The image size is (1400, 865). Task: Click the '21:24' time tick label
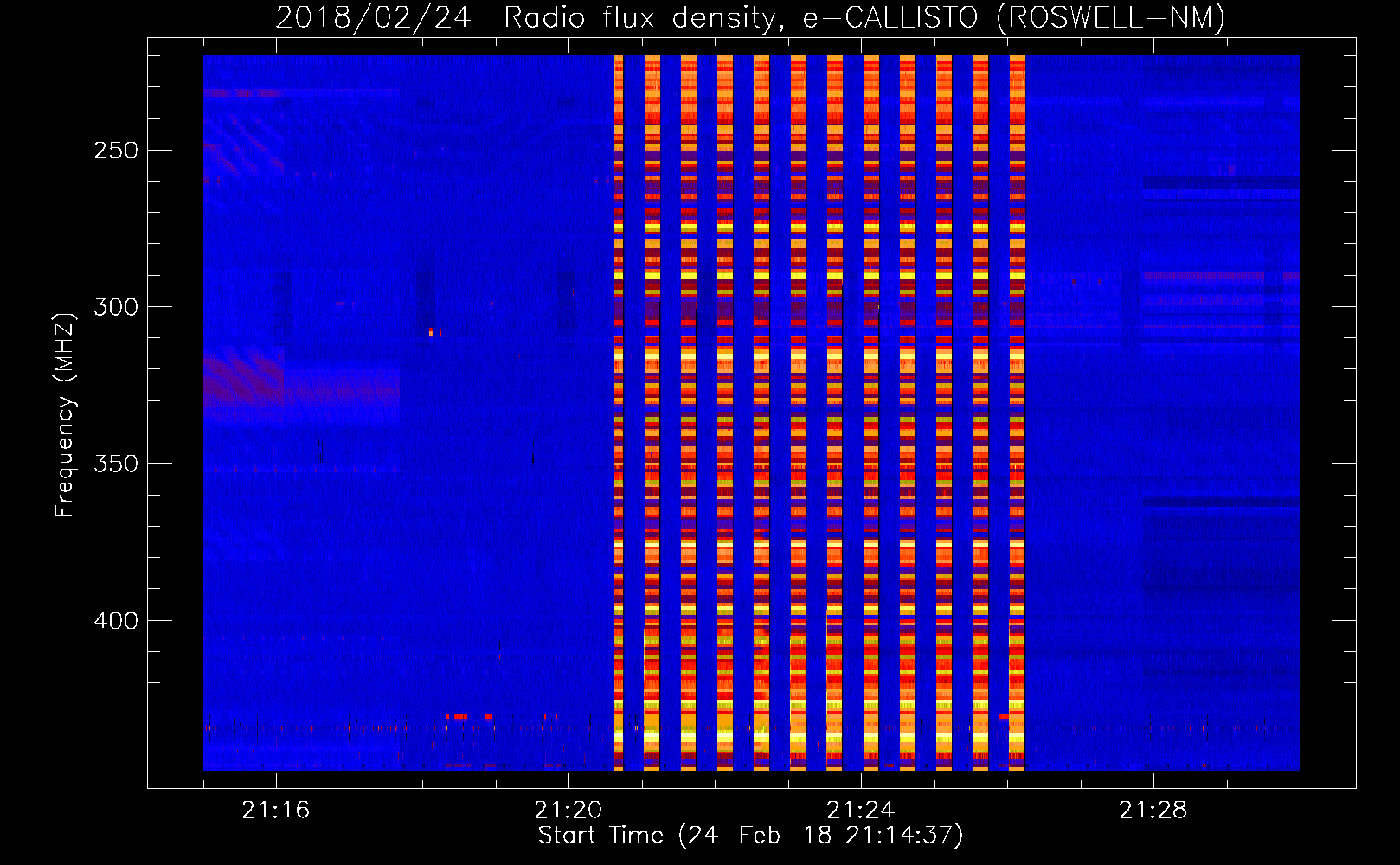[860, 811]
